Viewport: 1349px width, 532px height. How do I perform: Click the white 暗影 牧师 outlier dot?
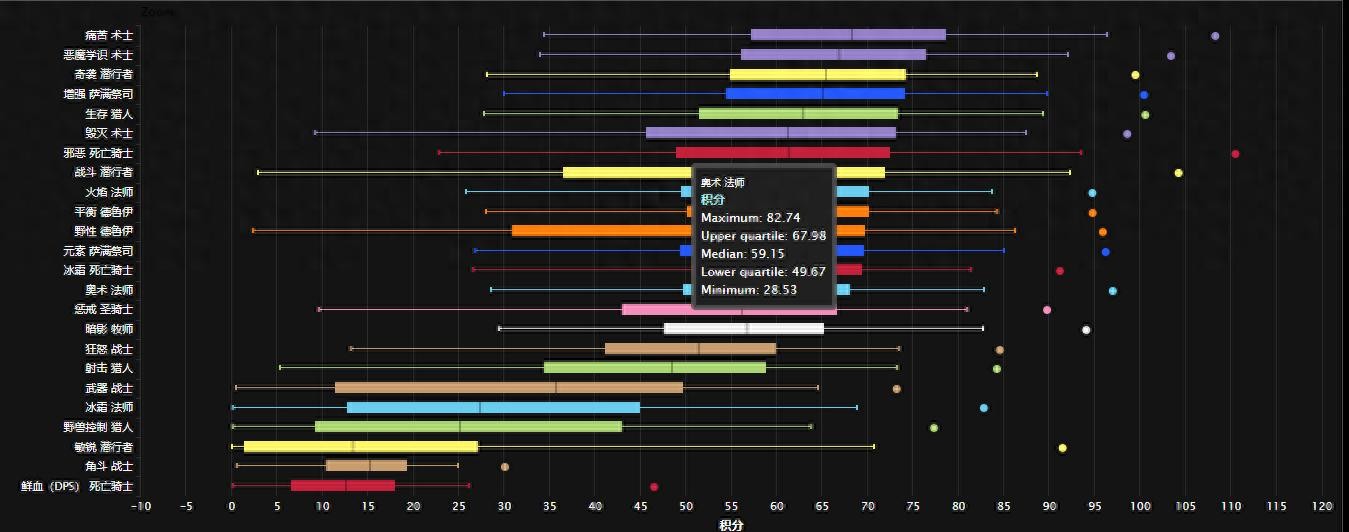point(1086,330)
